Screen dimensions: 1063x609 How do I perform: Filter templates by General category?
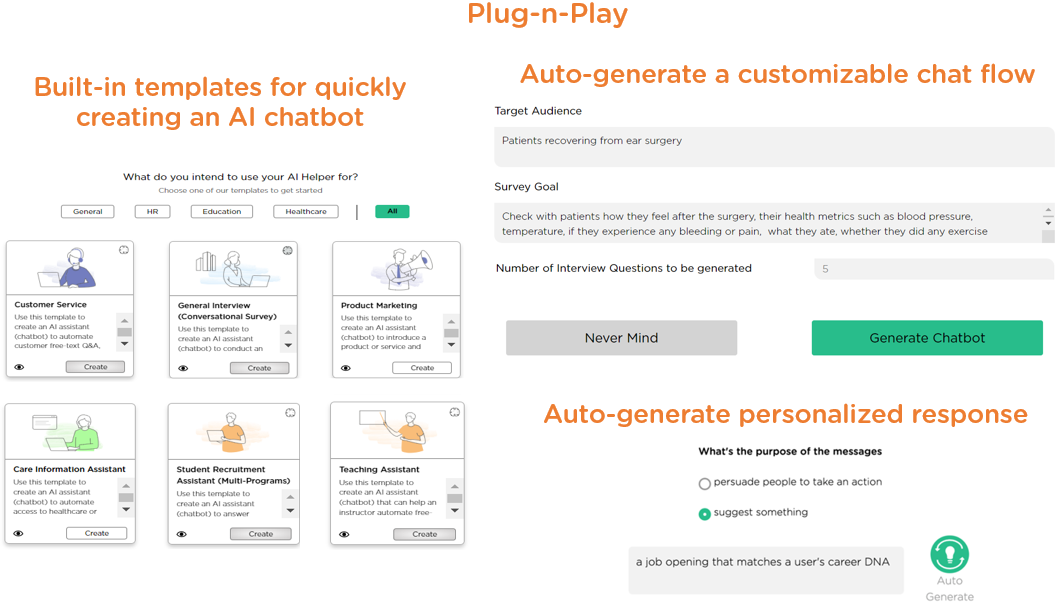tap(87, 212)
